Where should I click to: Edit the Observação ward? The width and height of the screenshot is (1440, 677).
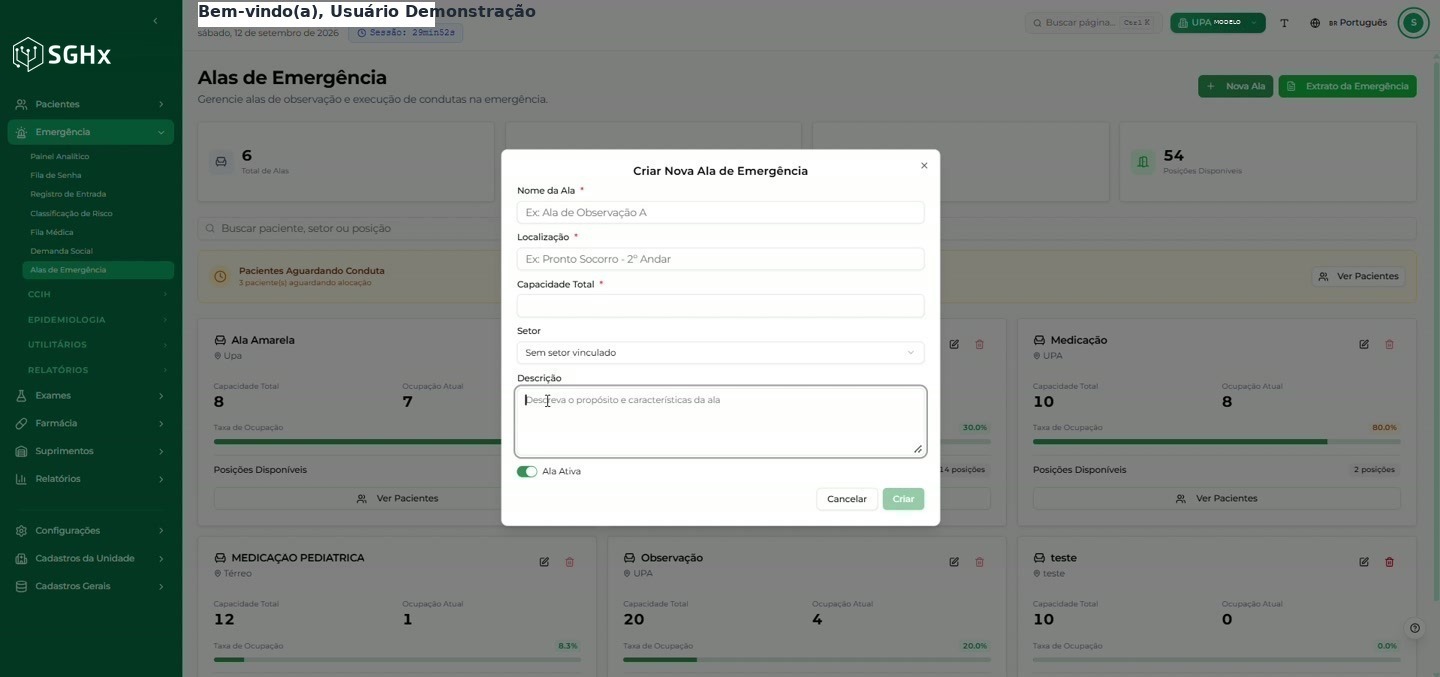[954, 562]
